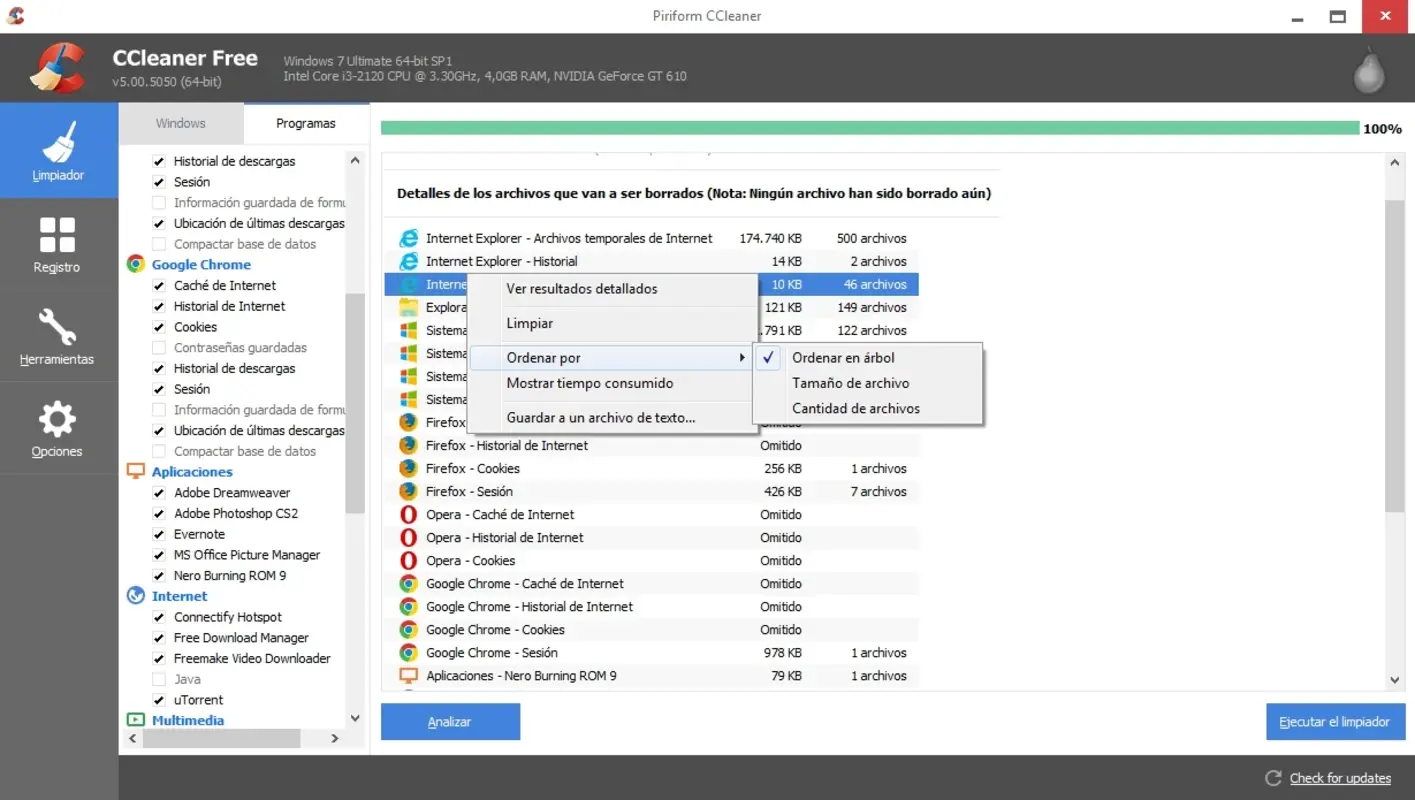This screenshot has width=1415, height=800.
Task: Open Opciones via the gear icon
Action: (57, 418)
